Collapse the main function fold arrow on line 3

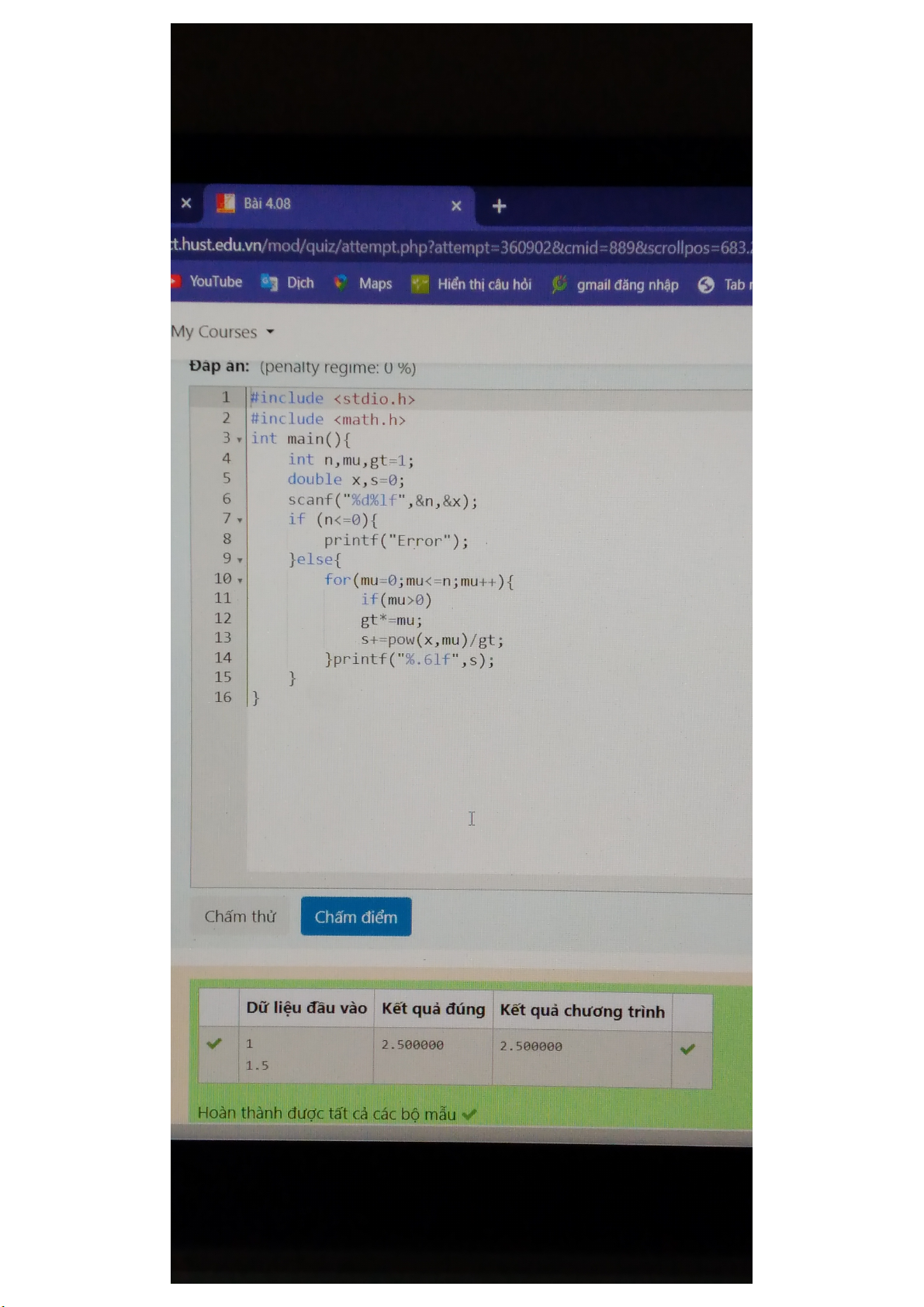pyautogui.click(x=240, y=440)
